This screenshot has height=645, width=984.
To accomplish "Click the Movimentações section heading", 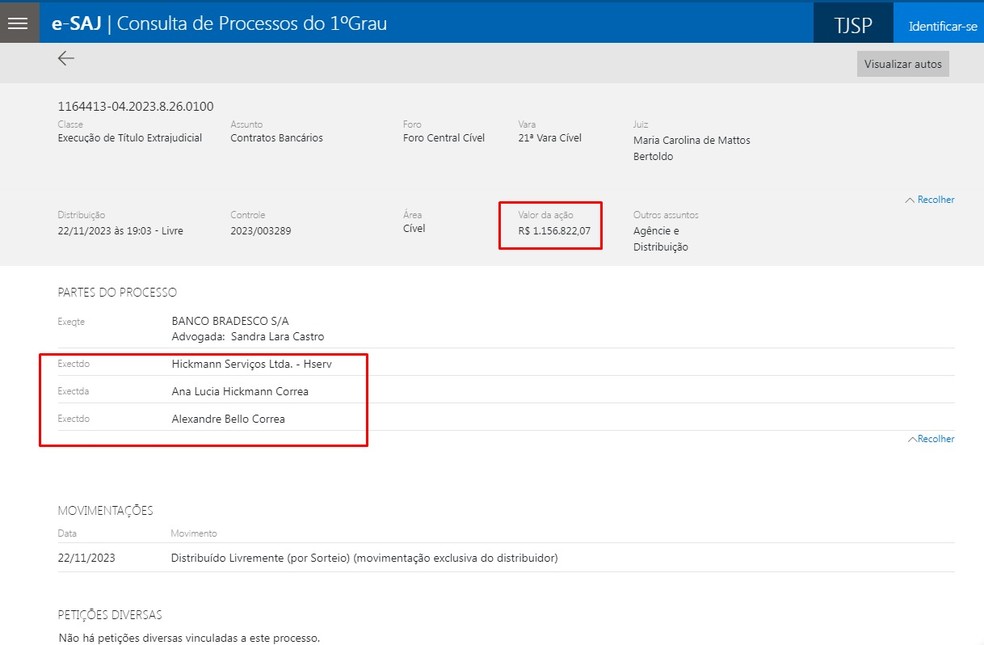I will tap(103, 510).
